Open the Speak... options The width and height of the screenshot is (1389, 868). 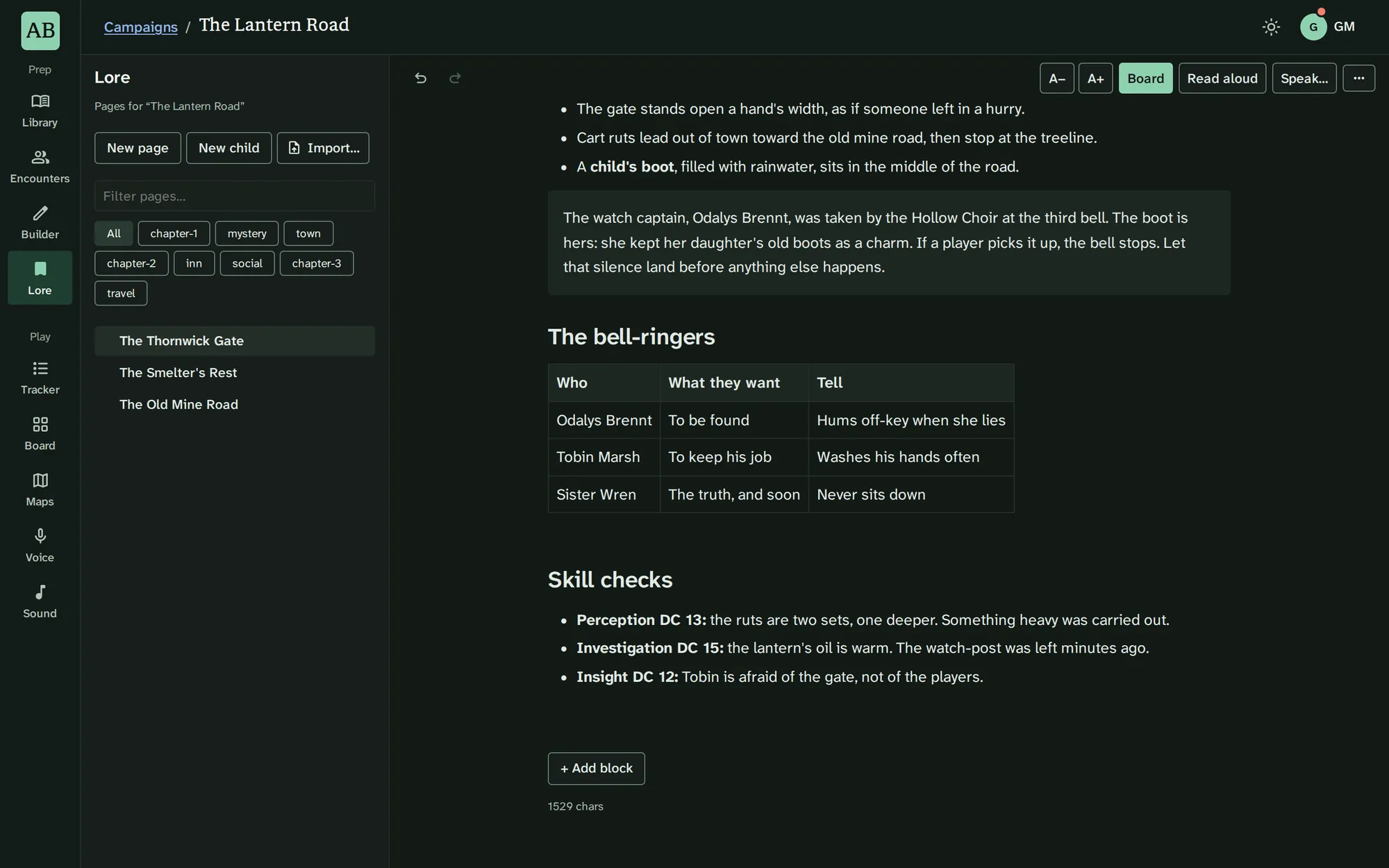click(1304, 78)
